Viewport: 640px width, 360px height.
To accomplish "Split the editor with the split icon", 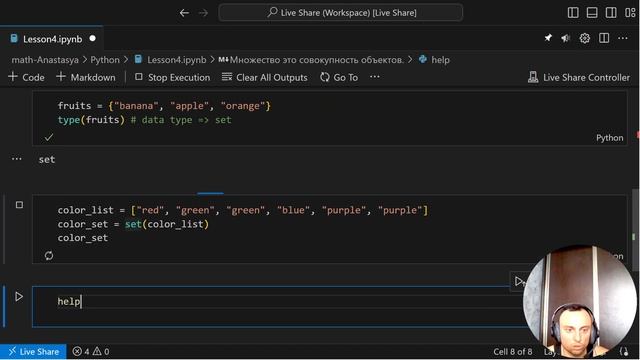I will click(604, 38).
